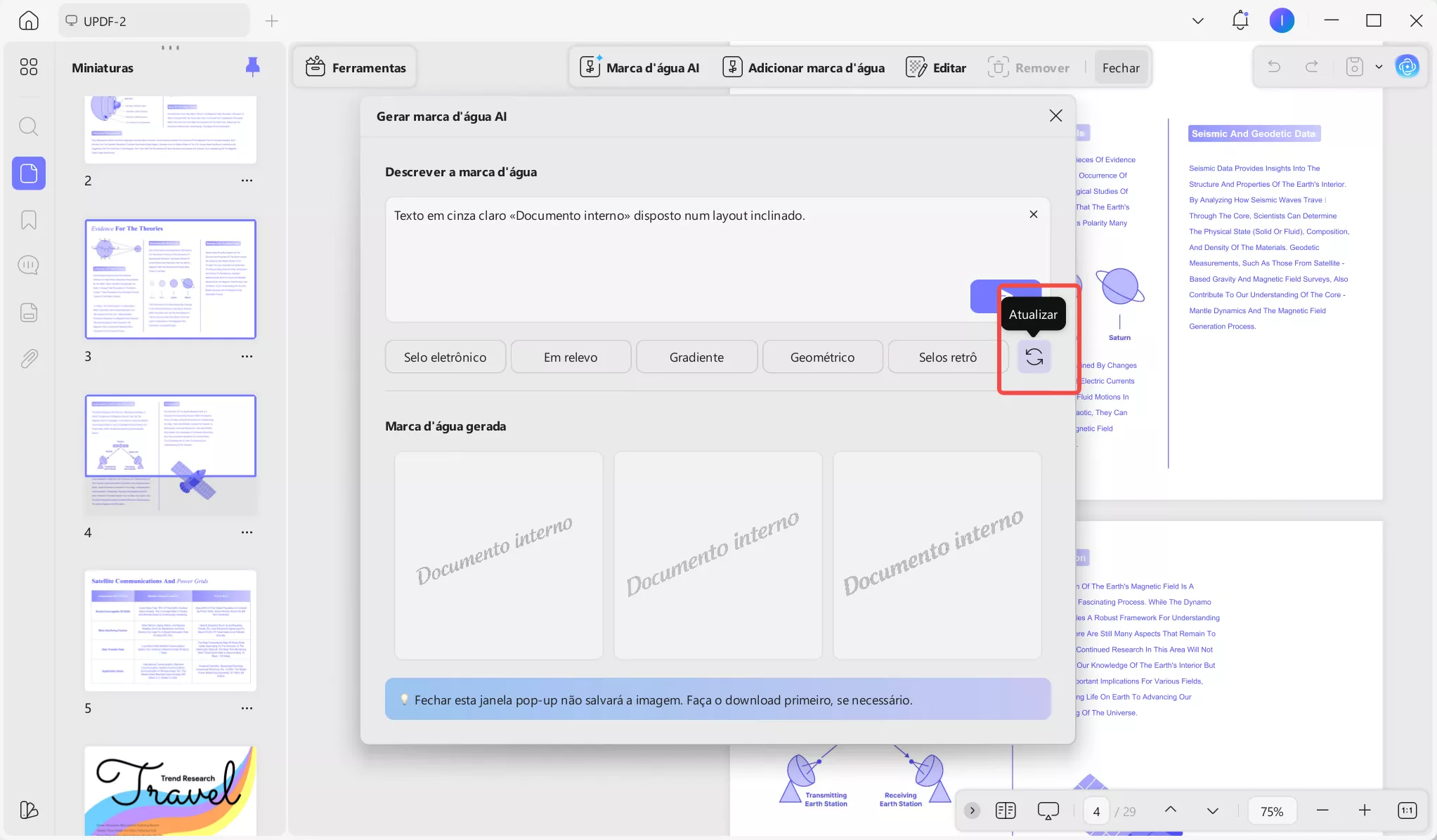The image size is (1437, 840).
Task: Select the first generated watermark preview
Action: (x=498, y=555)
